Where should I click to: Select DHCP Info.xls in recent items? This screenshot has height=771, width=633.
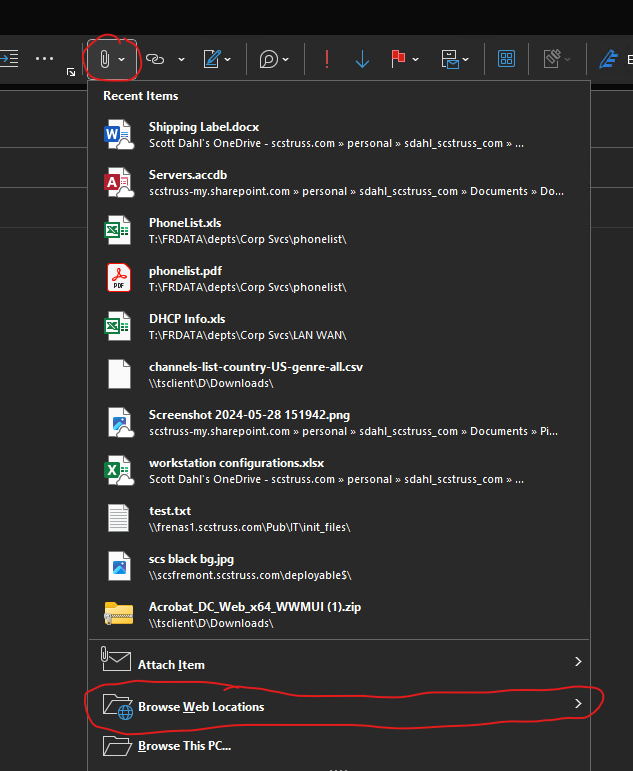click(339, 326)
